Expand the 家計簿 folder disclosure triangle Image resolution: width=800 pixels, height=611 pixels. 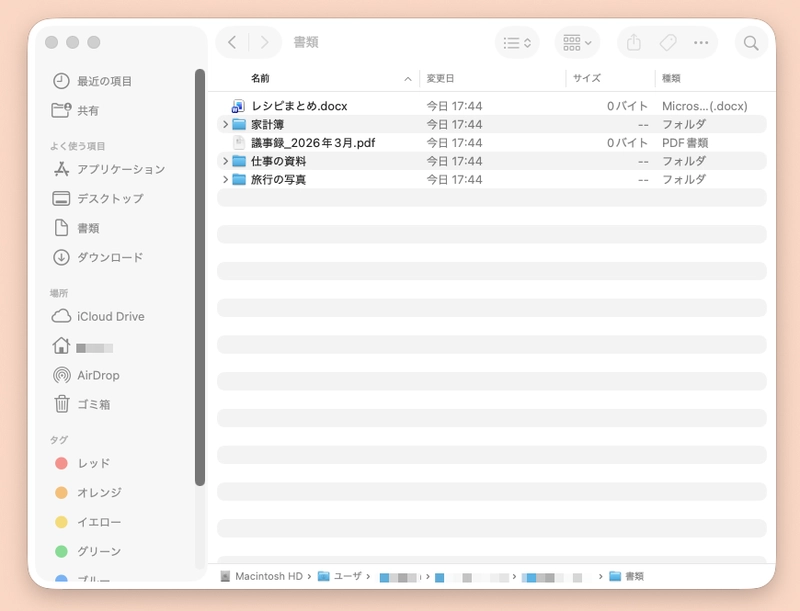(226, 124)
